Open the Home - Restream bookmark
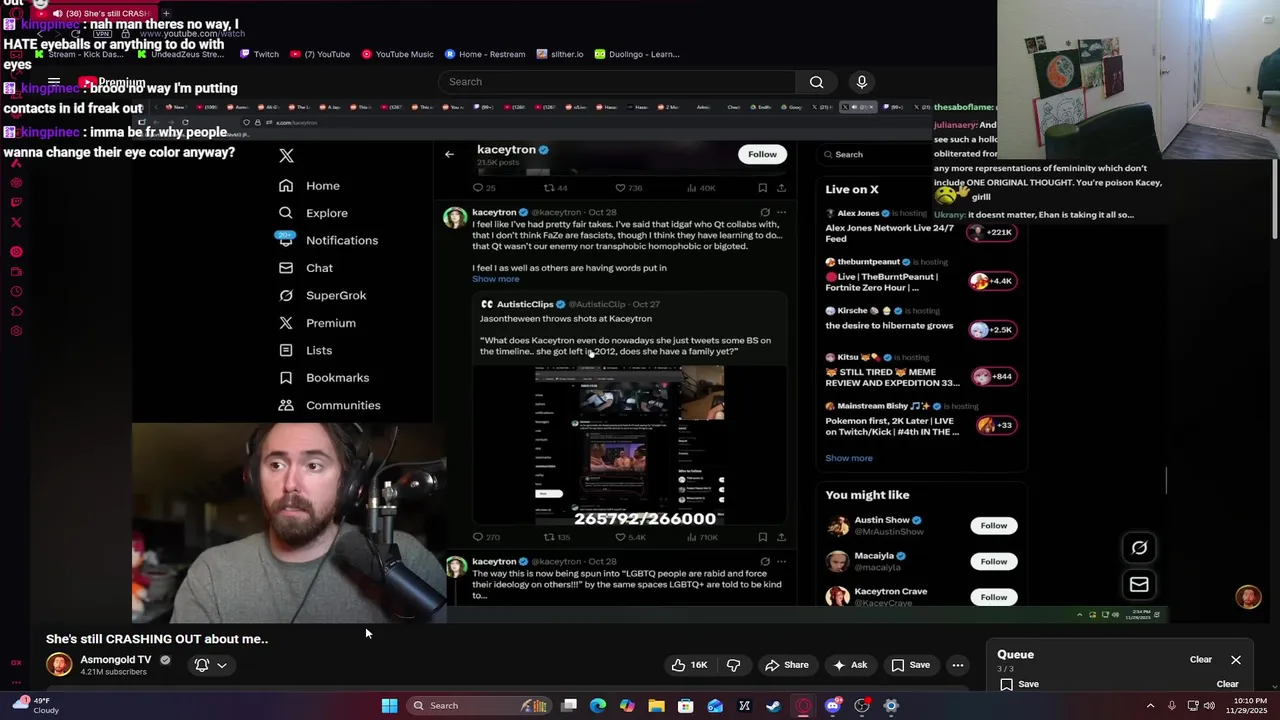Image resolution: width=1280 pixels, height=720 pixels. click(x=484, y=54)
